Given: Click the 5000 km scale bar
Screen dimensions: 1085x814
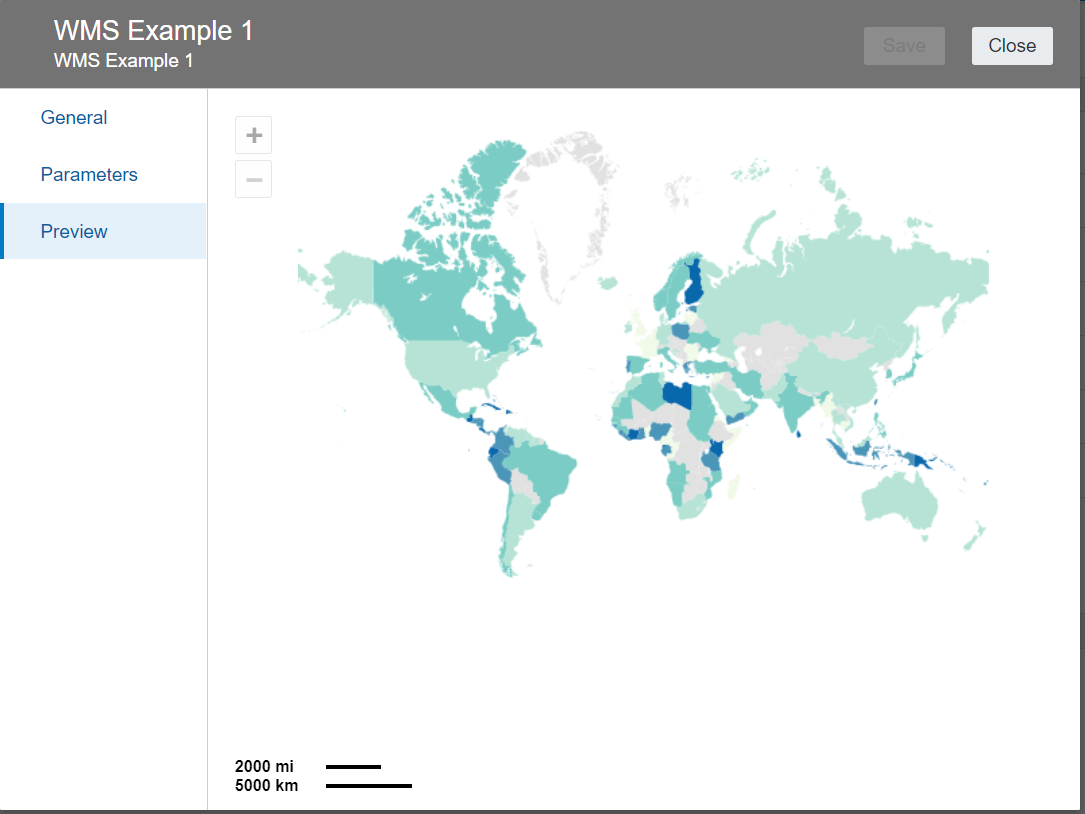Looking at the screenshot, I should 368,785.
